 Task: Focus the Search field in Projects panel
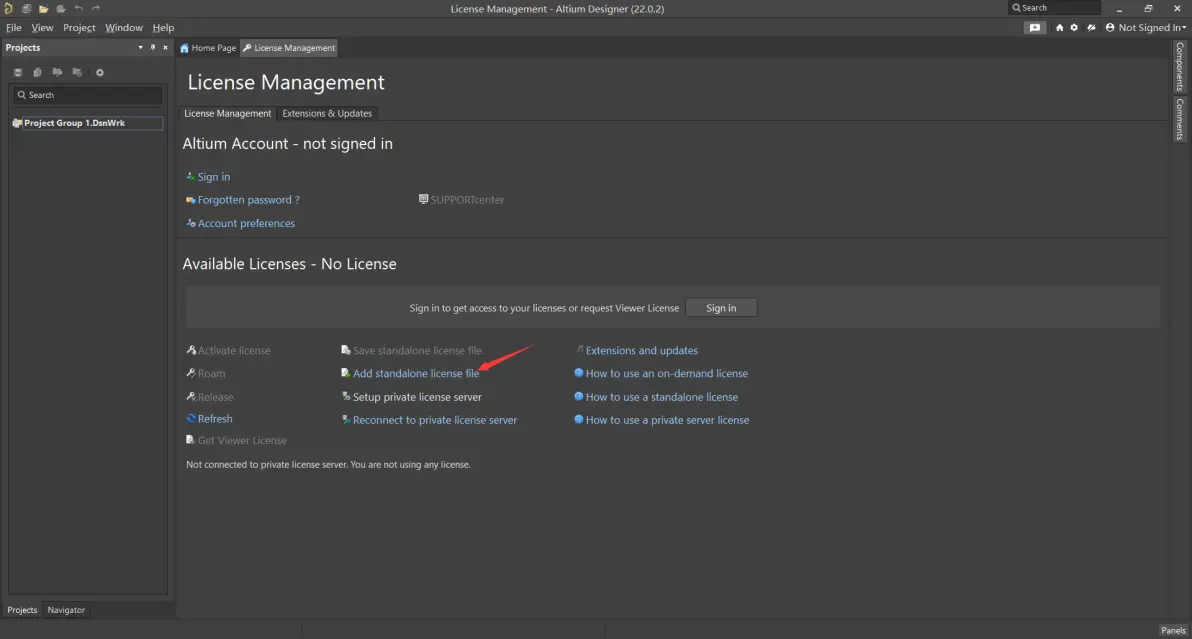[x=87, y=95]
